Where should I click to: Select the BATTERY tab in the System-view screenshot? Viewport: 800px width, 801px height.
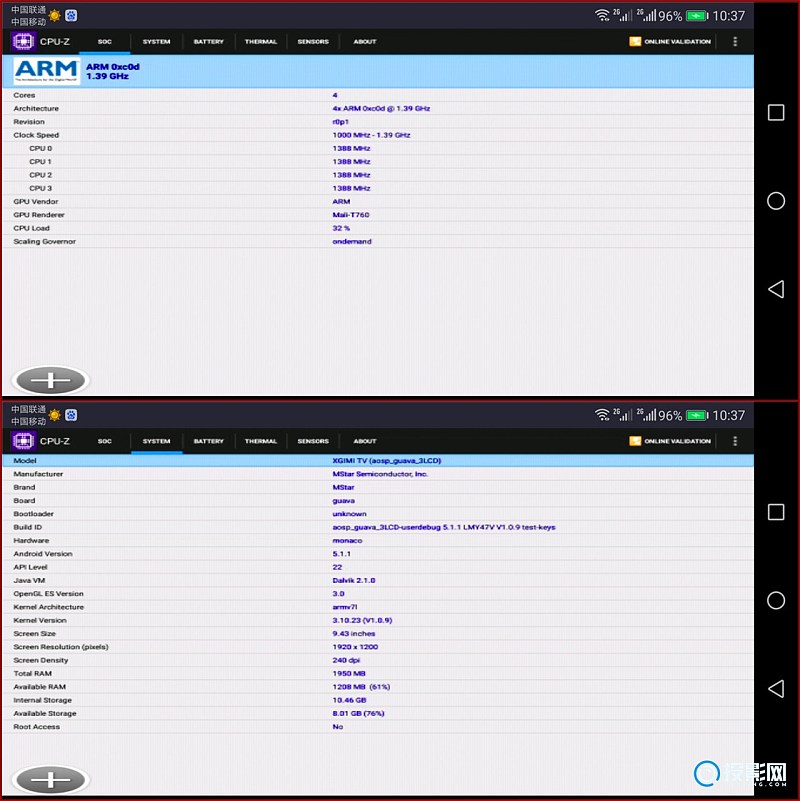click(208, 441)
